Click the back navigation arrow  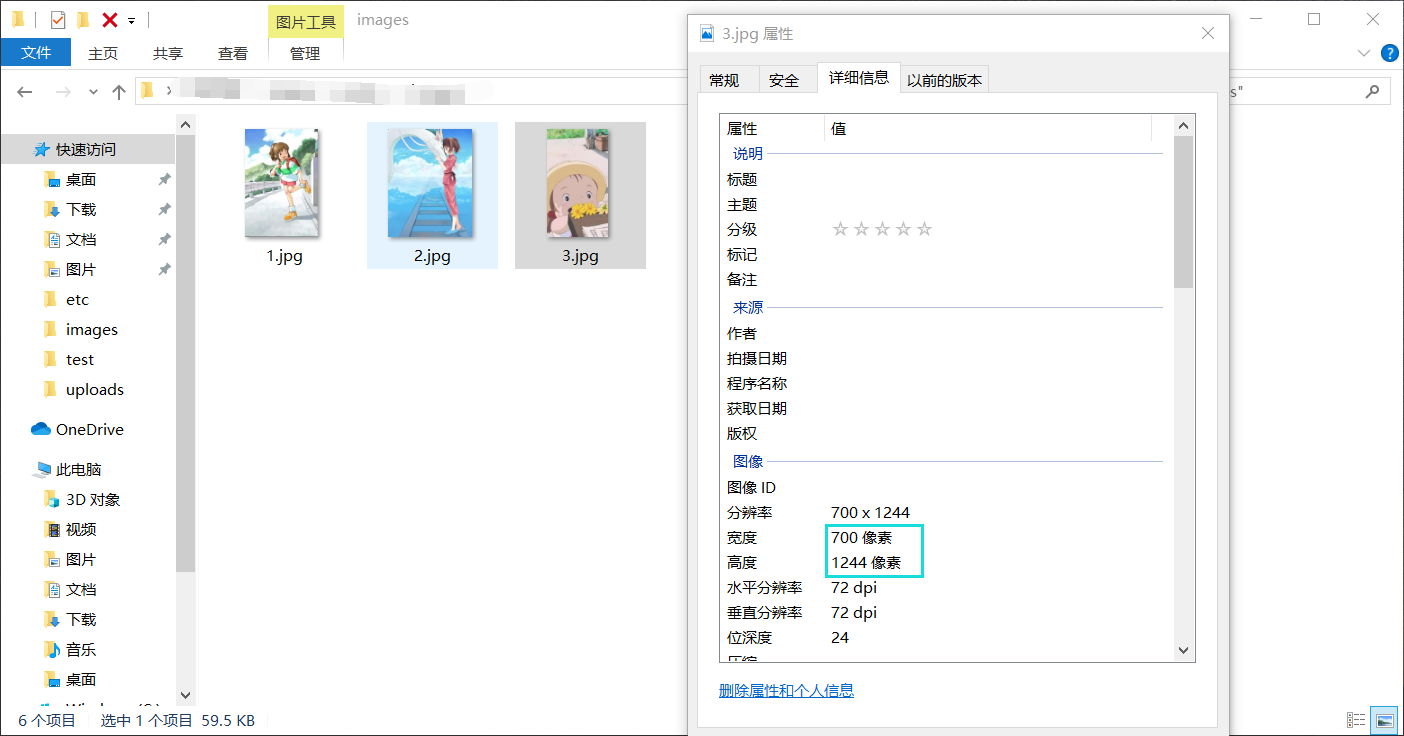coord(24,91)
